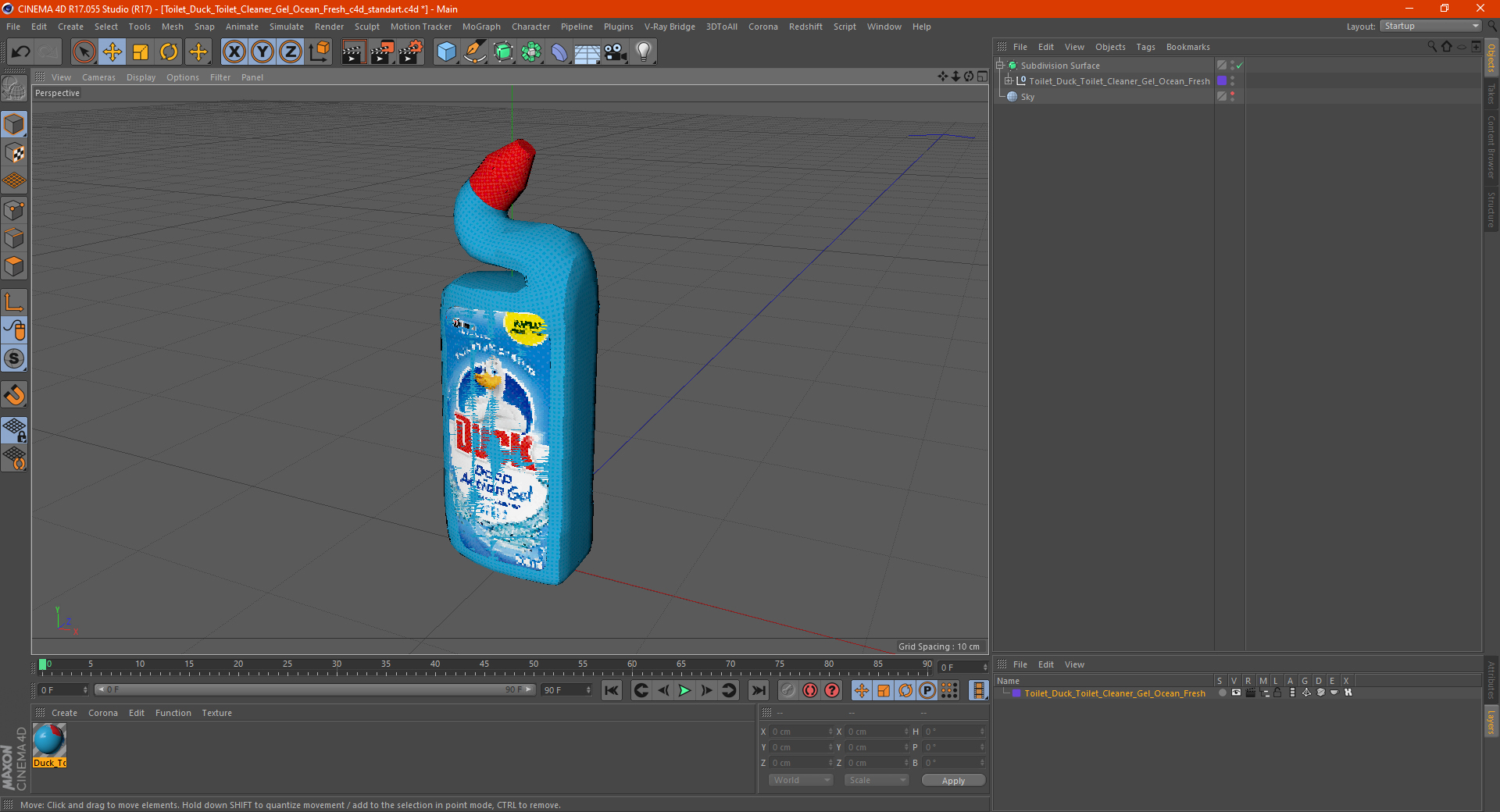This screenshot has width=1500, height=812.
Task: Open the Layout Startup dropdown
Action: pos(1430,26)
